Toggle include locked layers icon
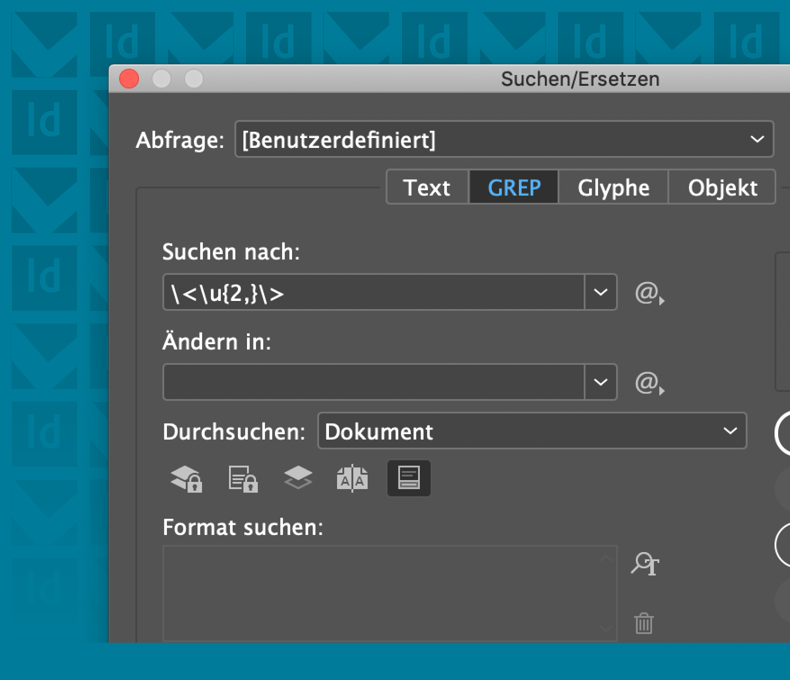The width and height of the screenshot is (790, 680). pyautogui.click(x=186, y=479)
